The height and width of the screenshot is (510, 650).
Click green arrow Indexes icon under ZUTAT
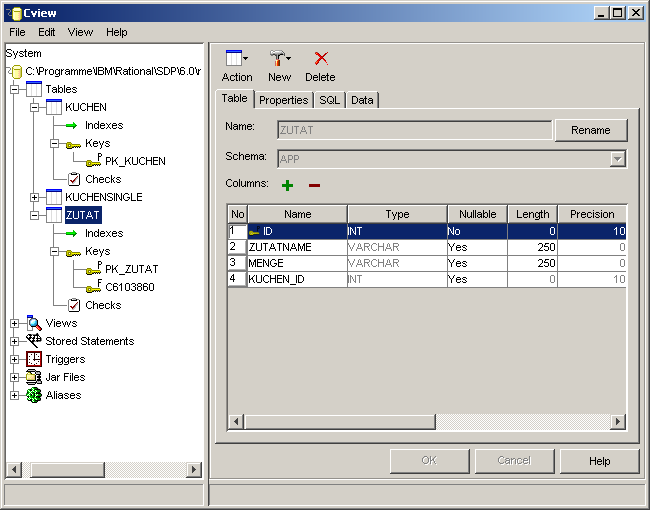pyautogui.click(x=71, y=233)
